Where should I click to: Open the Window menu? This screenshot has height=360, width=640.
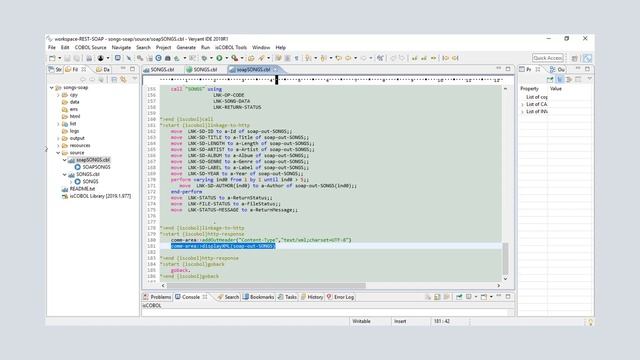point(261,48)
